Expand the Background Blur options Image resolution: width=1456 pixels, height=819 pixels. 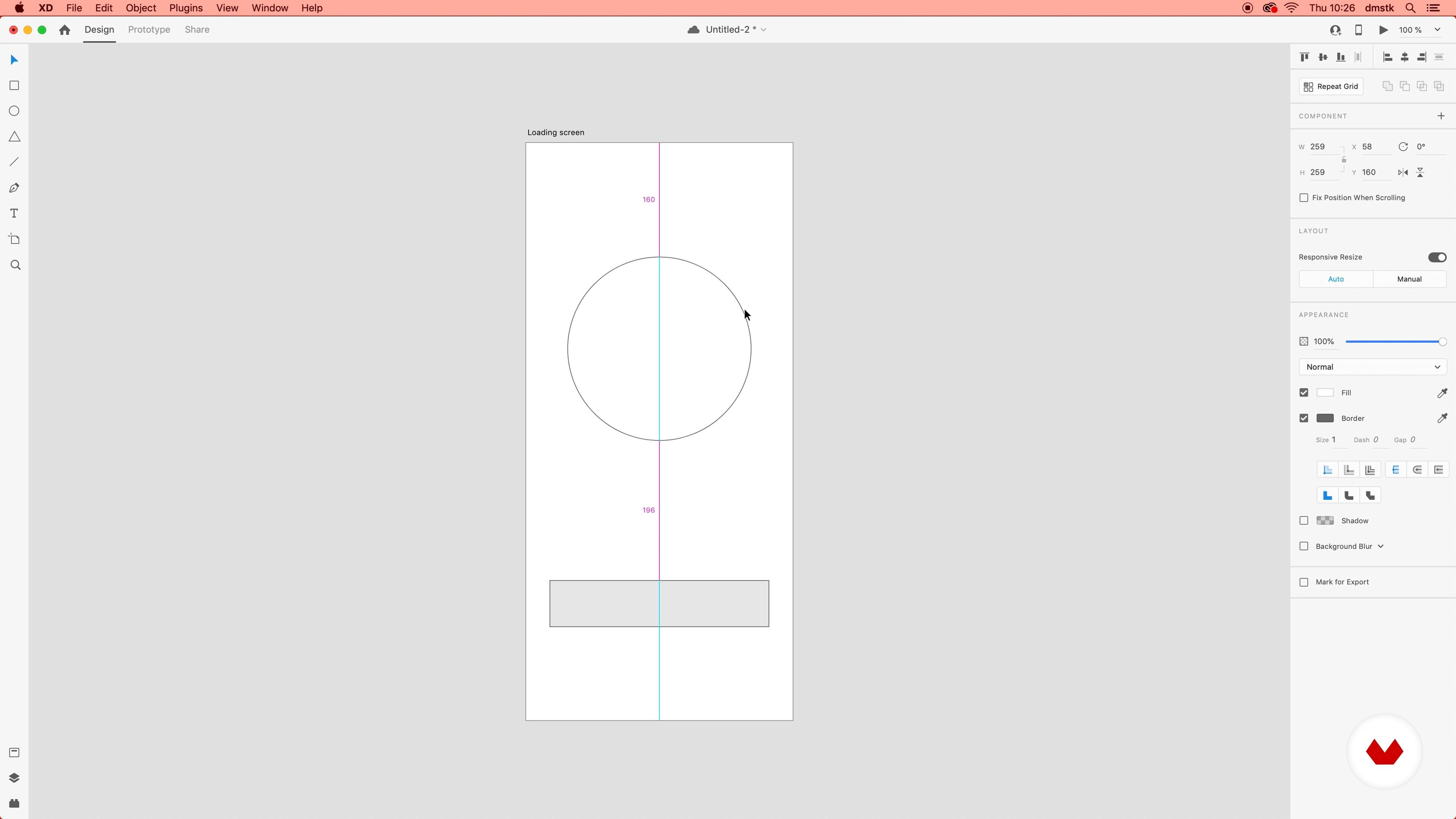coord(1380,546)
